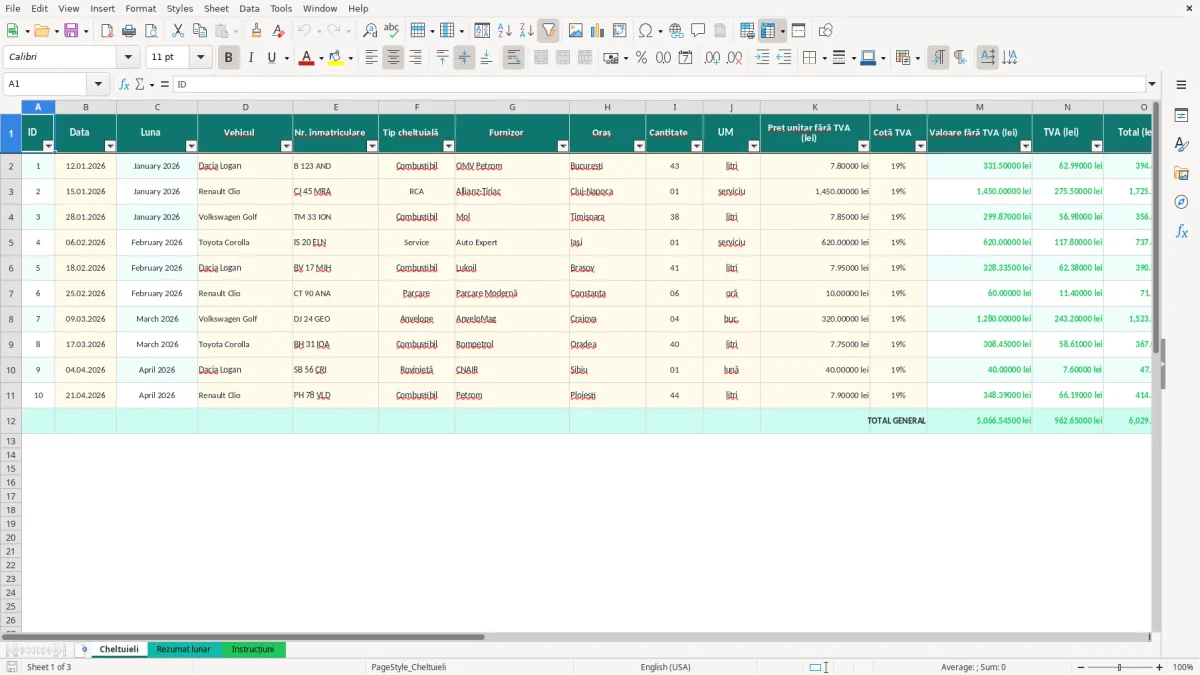Click the Save document icon
The image size is (1200, 675).
pyautogui.click(x=71, y=31)
